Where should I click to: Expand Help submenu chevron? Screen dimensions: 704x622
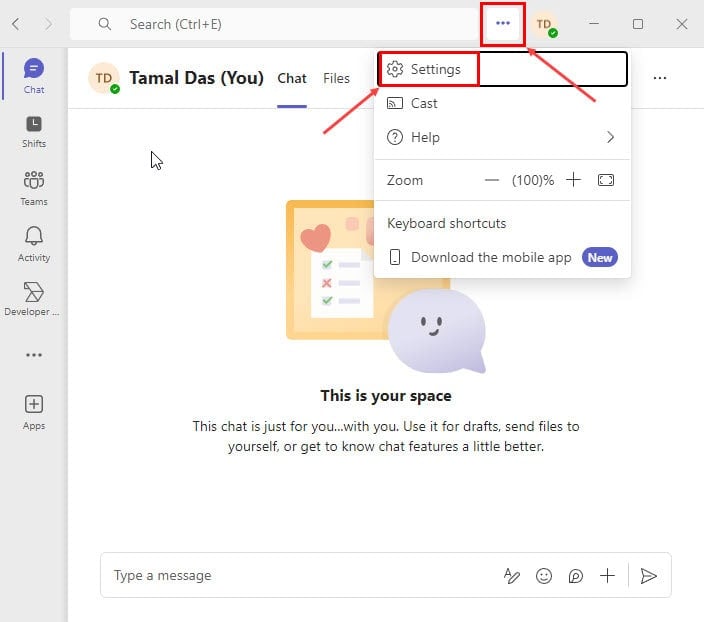click(x=610, y=137)
